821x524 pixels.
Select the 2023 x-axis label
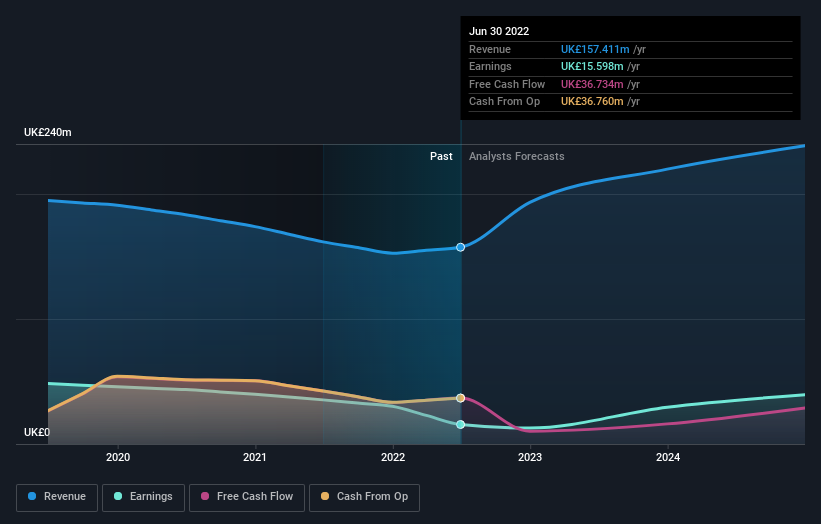530,457
